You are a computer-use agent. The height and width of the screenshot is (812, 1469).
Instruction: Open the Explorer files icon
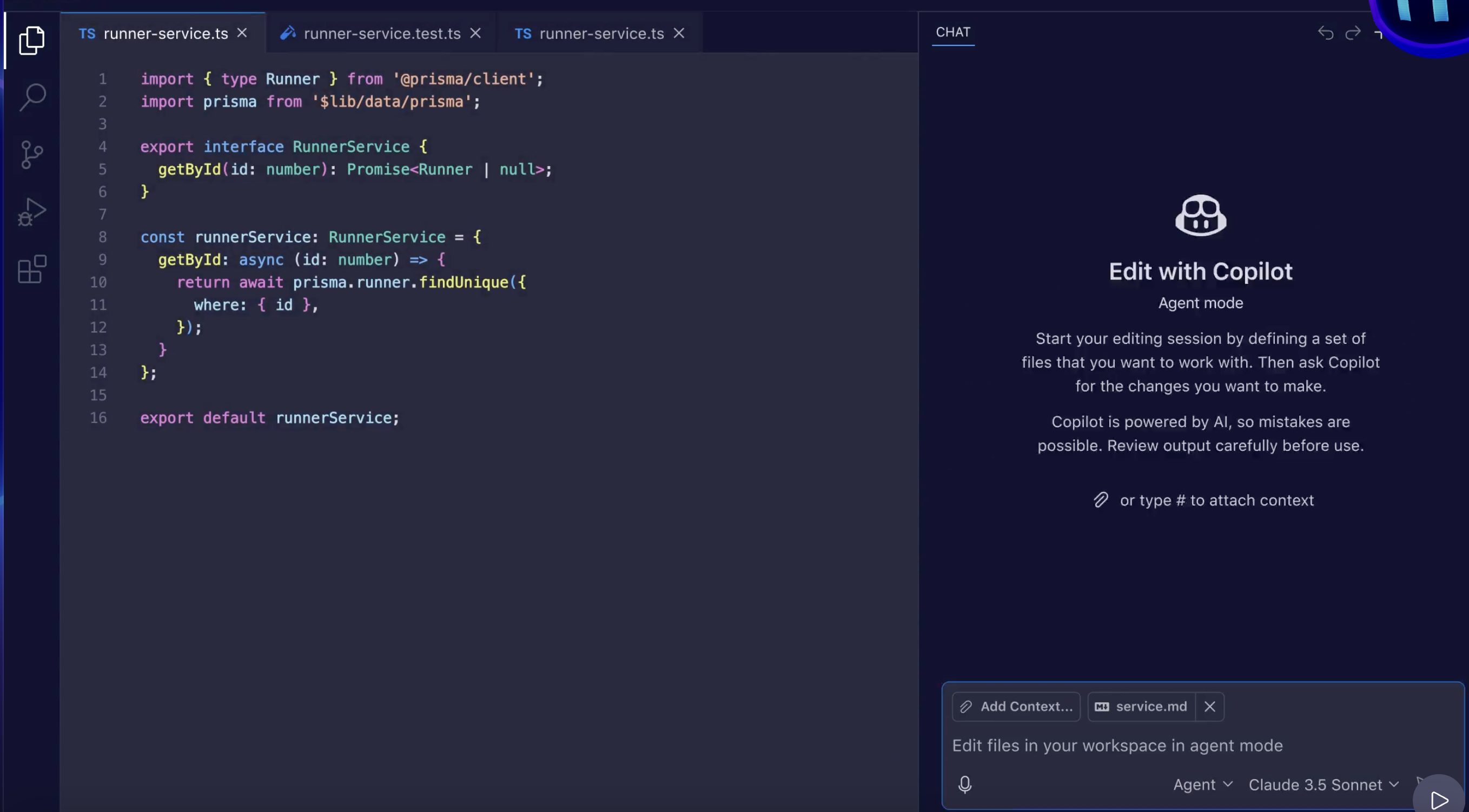coord(32,41)
